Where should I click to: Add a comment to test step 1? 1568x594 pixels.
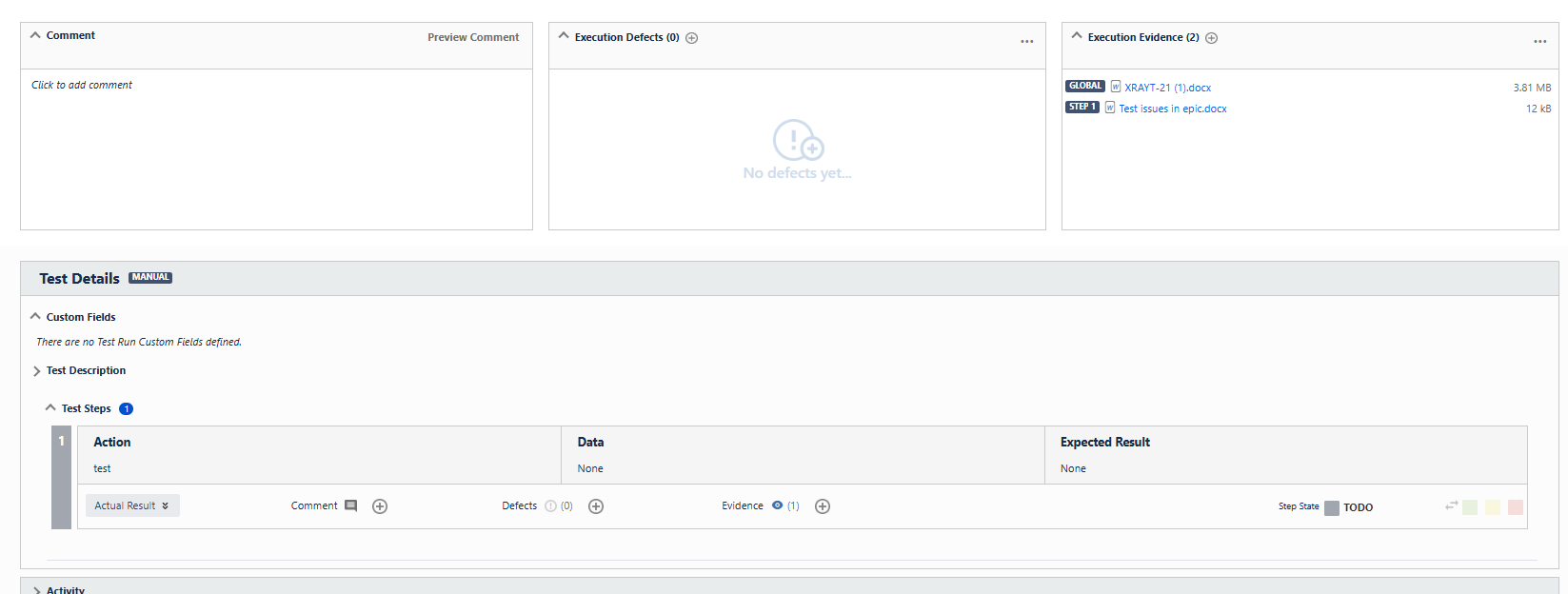380,506
